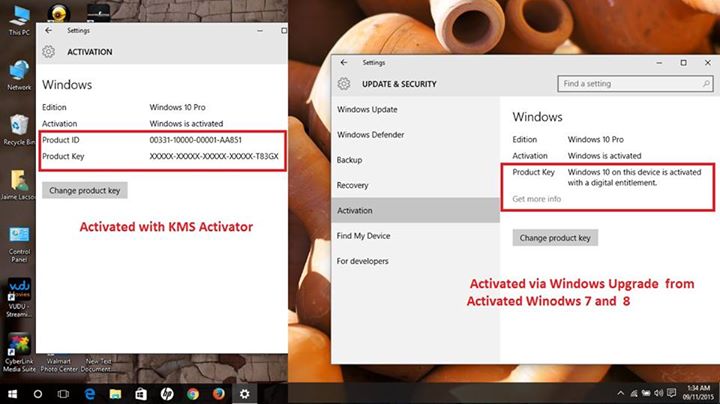Viewport: 720px width, 404px height.
Task: Open the Network desktop icon
Action: 19,75
